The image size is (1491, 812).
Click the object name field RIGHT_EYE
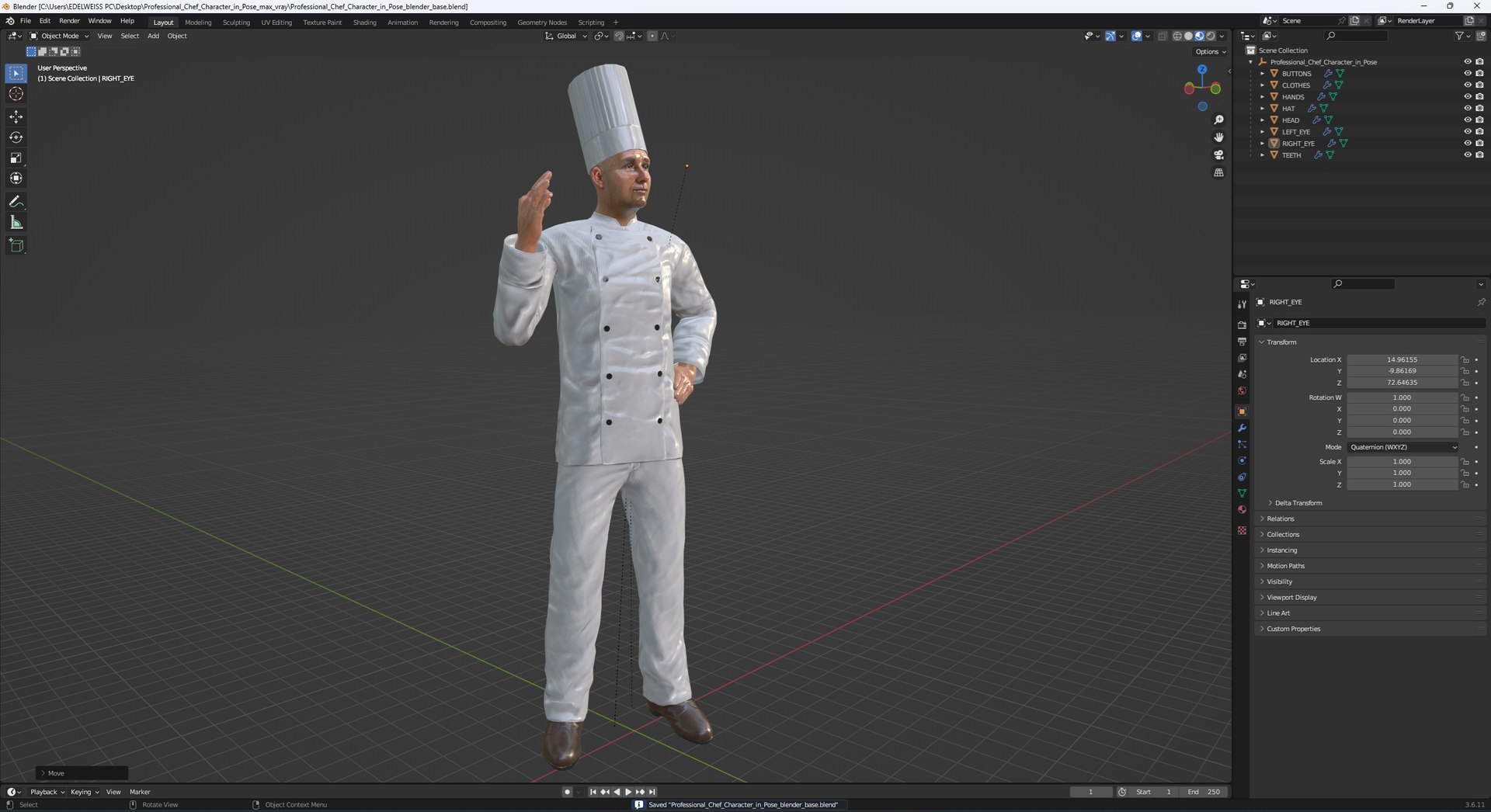1379,323
